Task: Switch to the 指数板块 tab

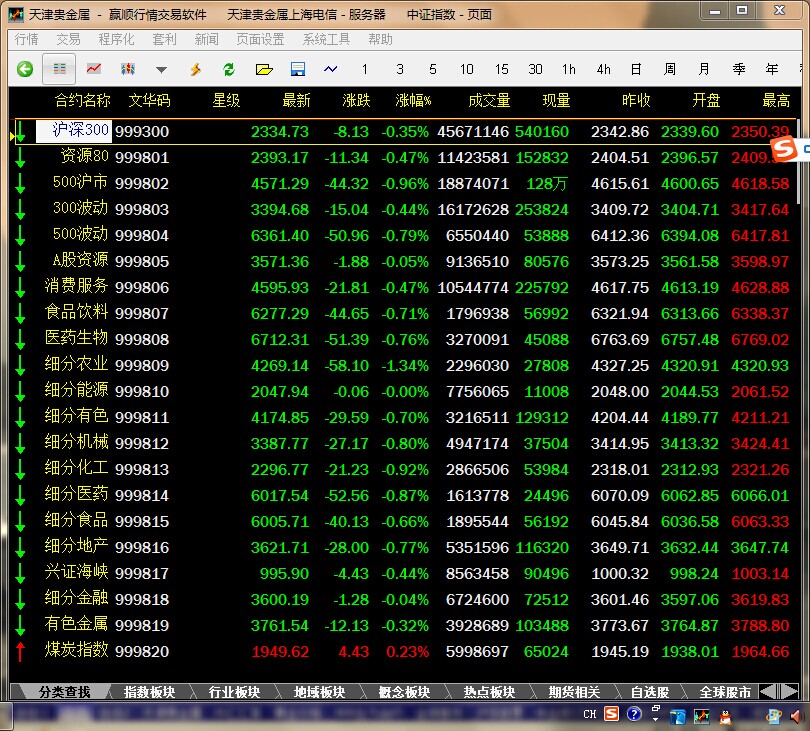Action: (x=149, y=692)
